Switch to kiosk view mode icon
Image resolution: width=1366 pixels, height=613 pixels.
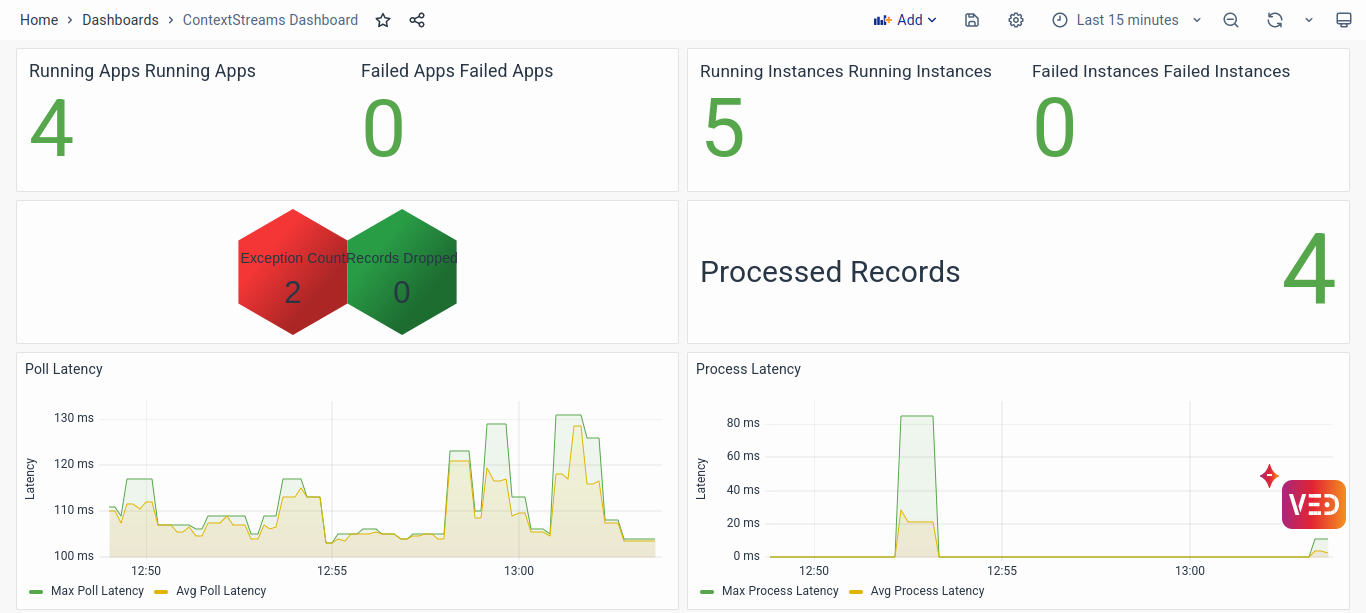tap(1344, 20)
